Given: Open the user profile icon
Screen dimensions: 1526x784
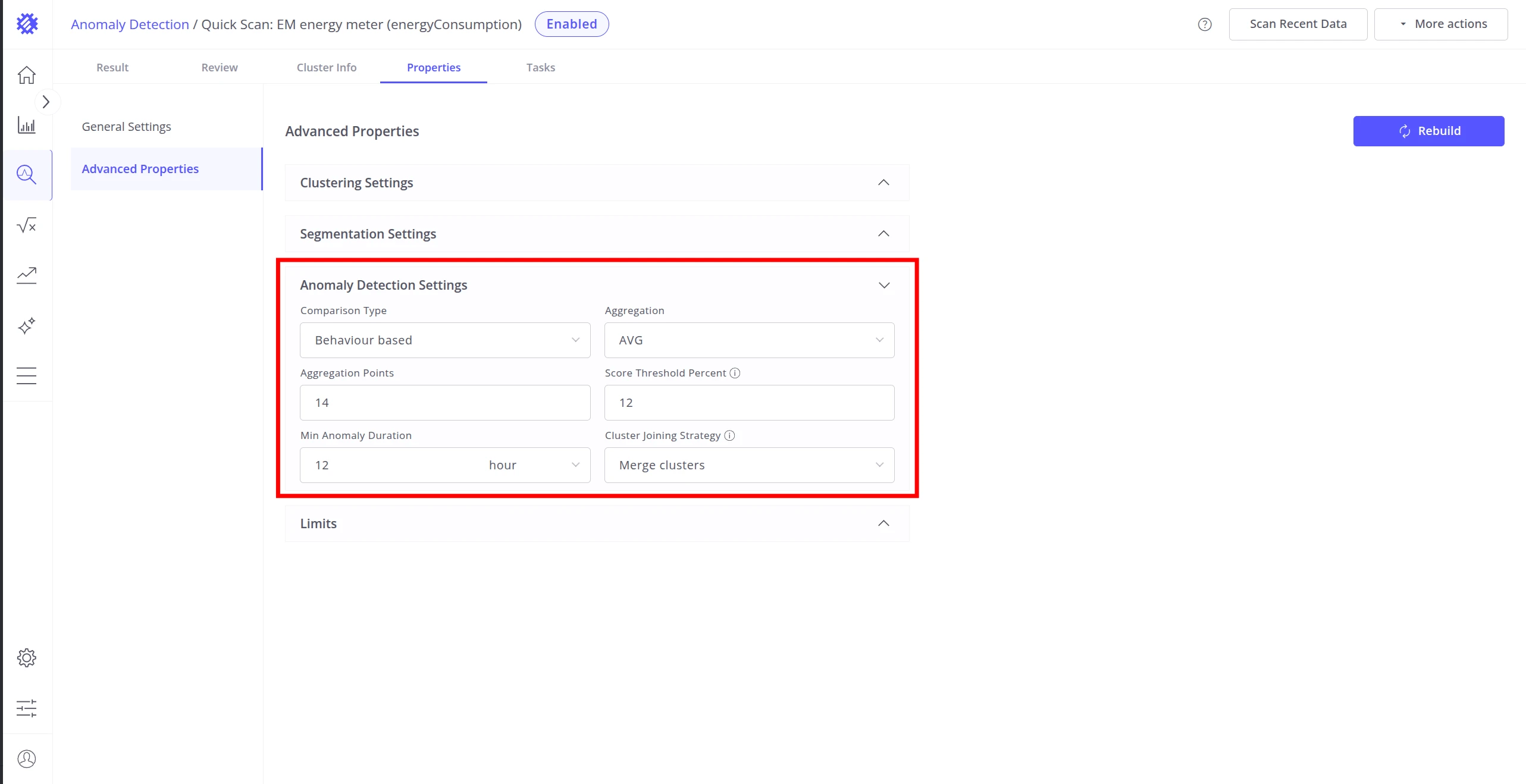Looking at the screenshot, I should (x=27, y=759).
